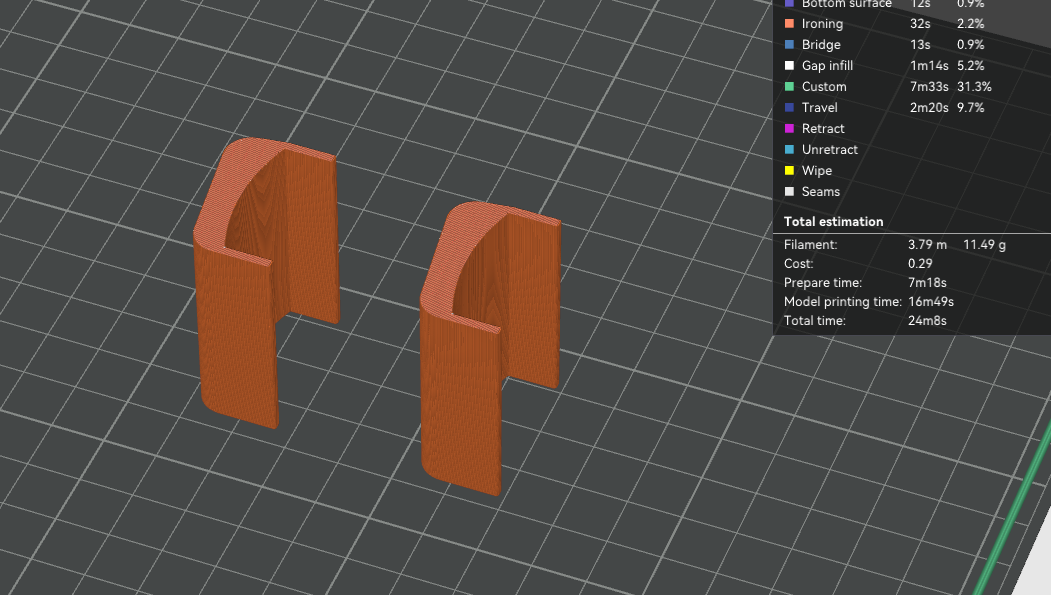Screen dimensions: 1051x595
Task: Click the white Seams legend icon
Action: [x=789, y=192]
